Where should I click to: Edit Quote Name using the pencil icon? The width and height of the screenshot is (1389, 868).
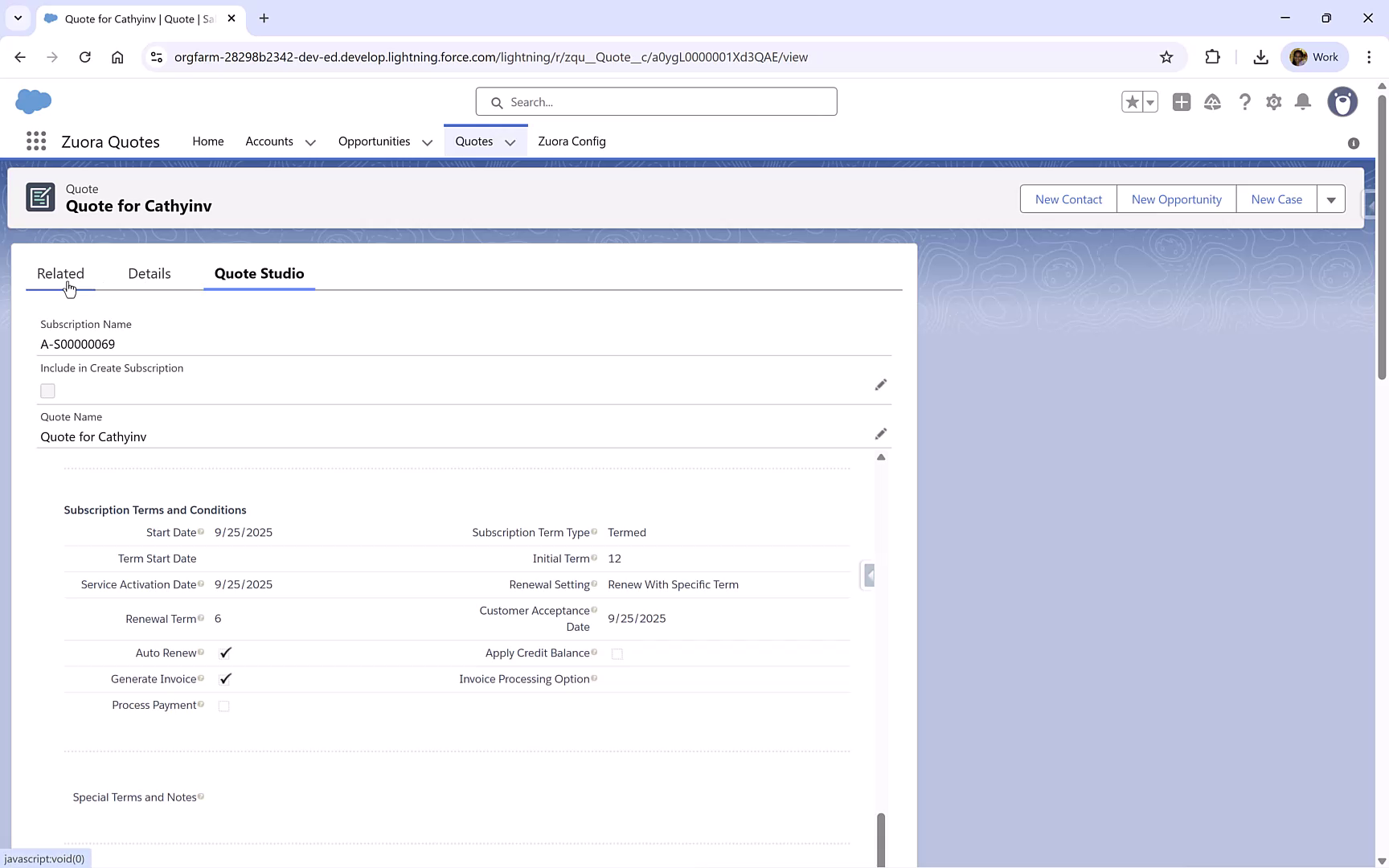881,434
